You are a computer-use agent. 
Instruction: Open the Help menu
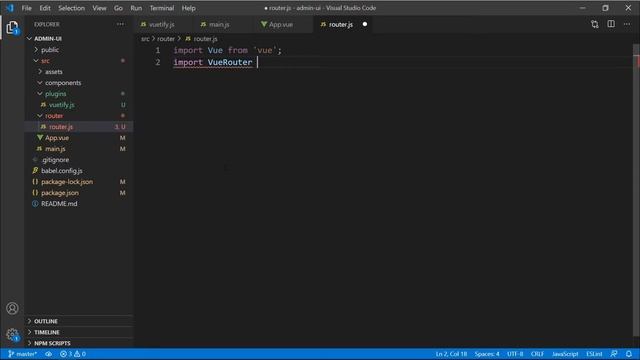tap(189, 8)
